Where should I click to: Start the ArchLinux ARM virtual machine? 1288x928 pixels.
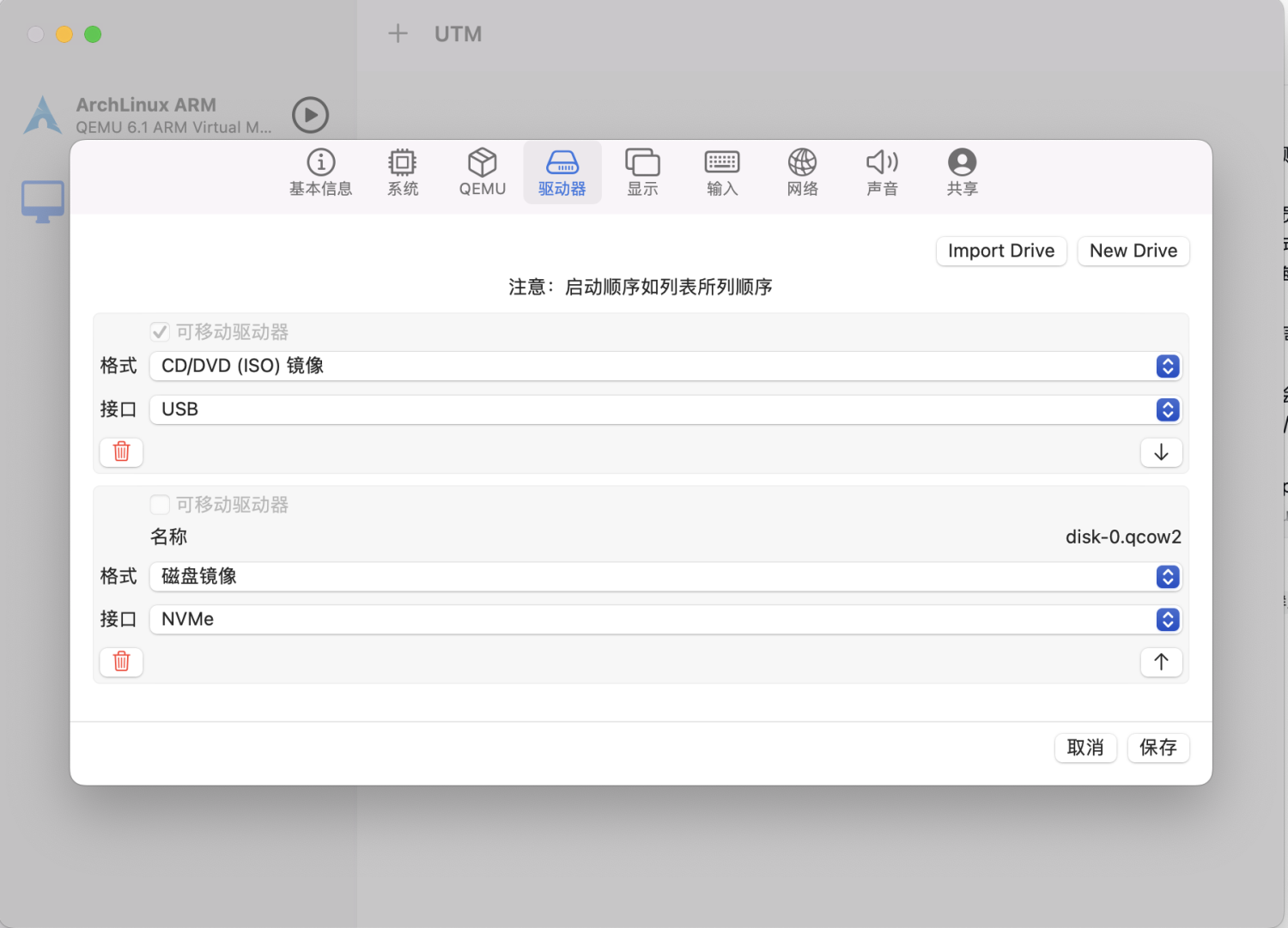click(310, 114)
